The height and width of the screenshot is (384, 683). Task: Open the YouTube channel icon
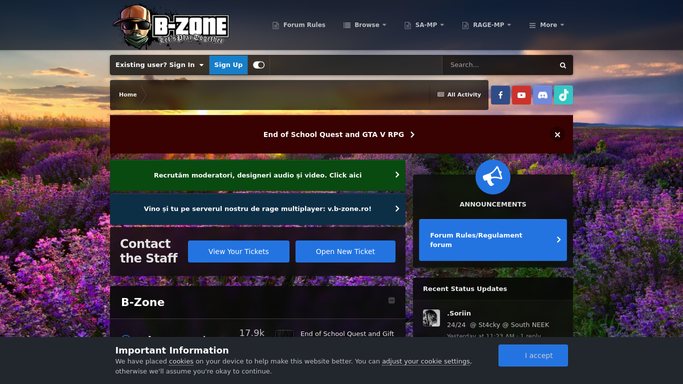tap(521, 95)
